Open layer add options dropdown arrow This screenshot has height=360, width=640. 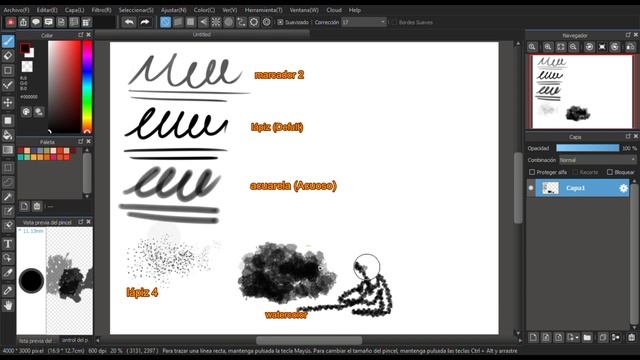[577, 337]
